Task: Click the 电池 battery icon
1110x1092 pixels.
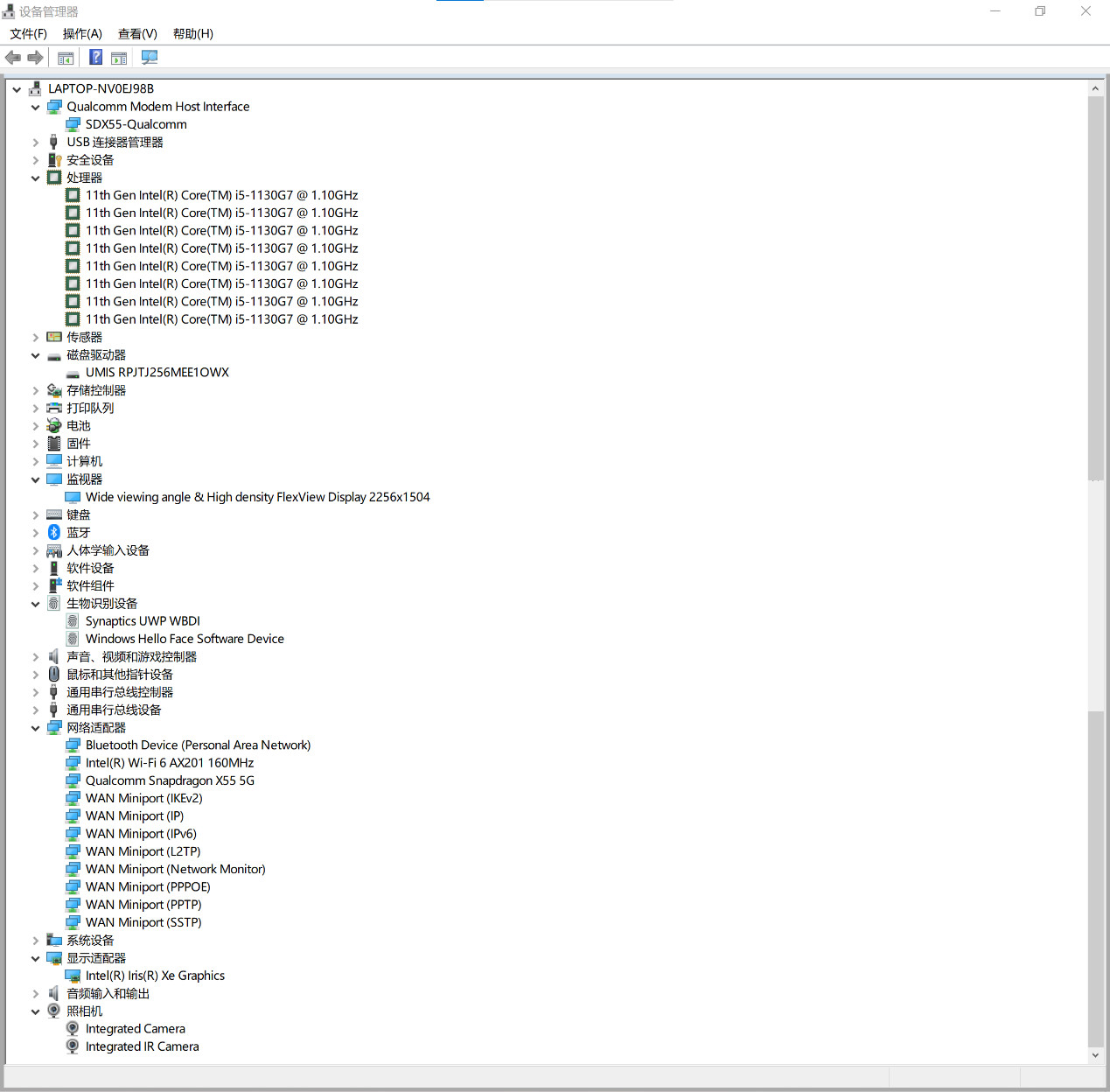Action: [x=54, y=426]
